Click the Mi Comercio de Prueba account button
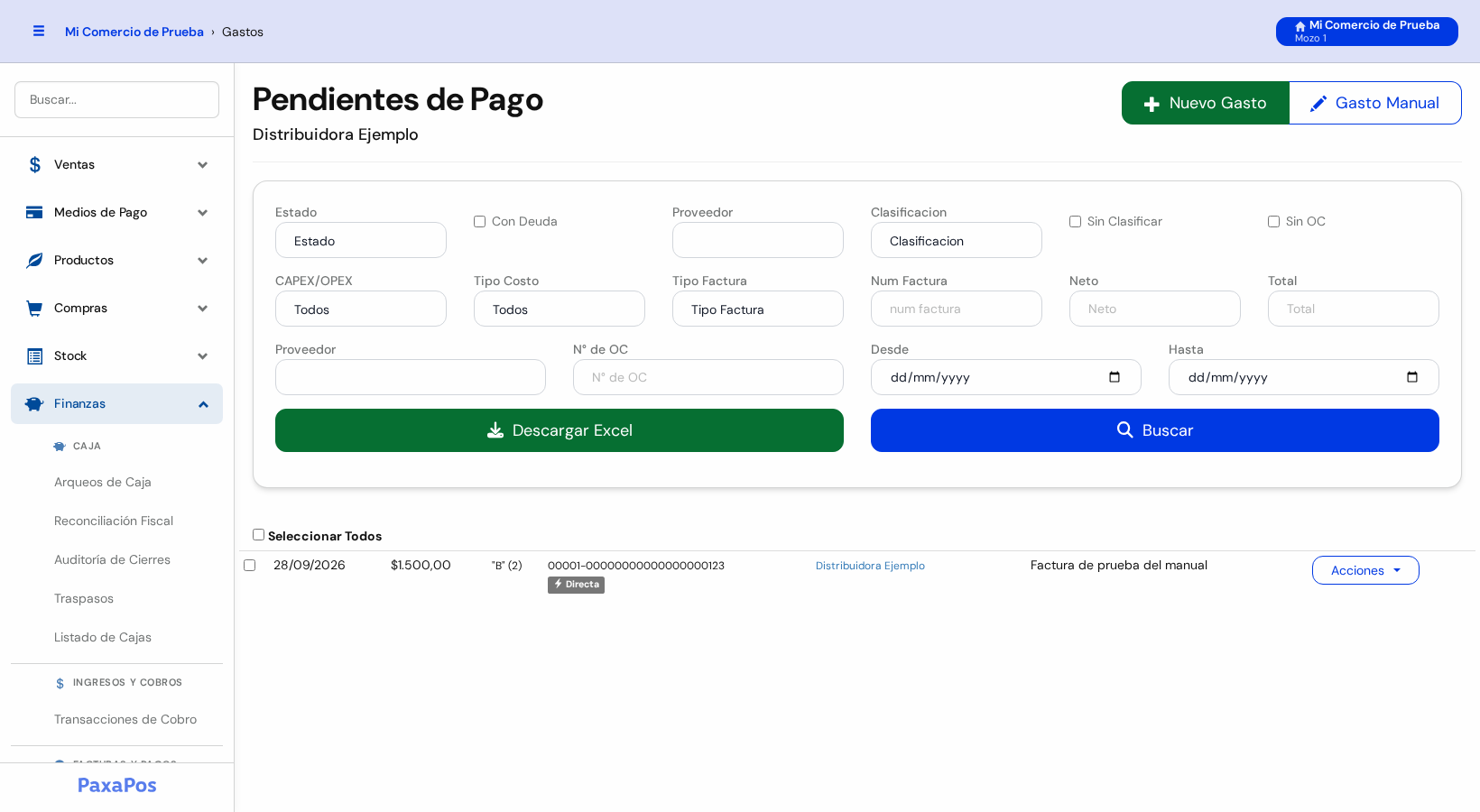1480x812 pixels. [1367, 32]
